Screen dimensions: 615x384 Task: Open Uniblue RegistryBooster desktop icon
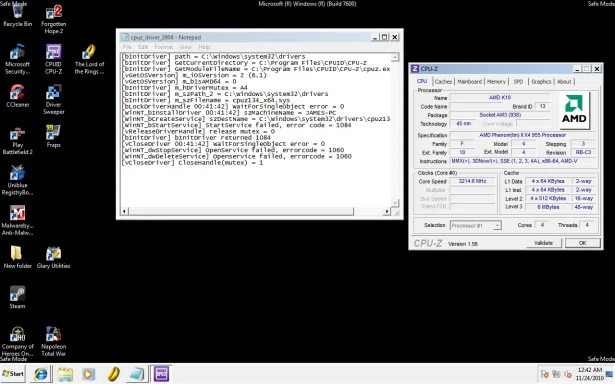(x=17, y=180)
